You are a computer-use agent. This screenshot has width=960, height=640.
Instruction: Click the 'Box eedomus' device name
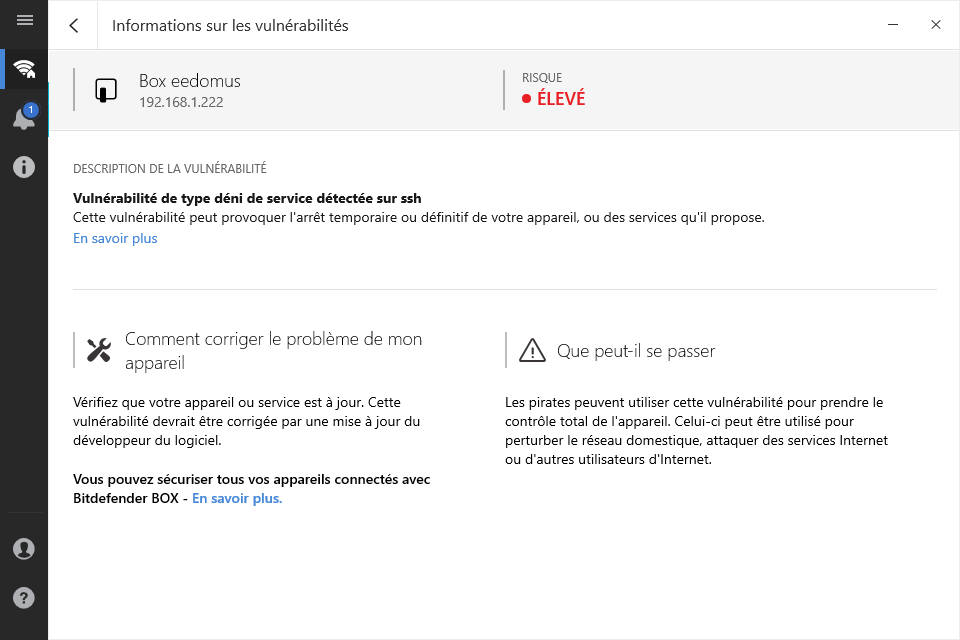[x=190, y=81]
